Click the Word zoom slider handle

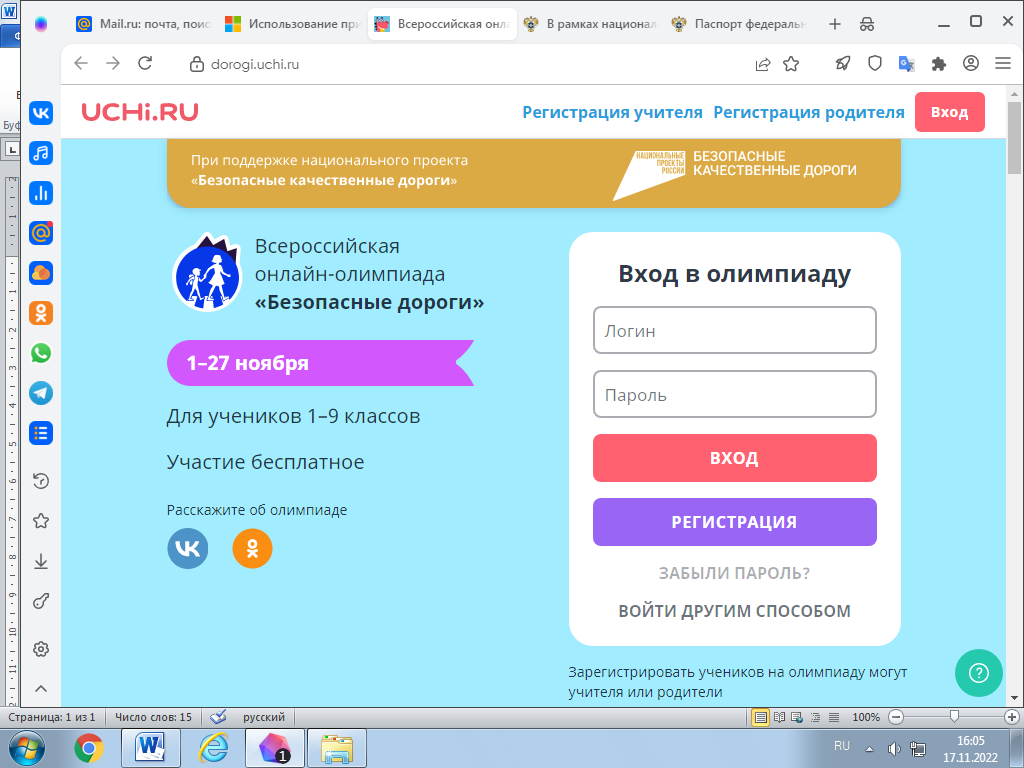[954, 717]
